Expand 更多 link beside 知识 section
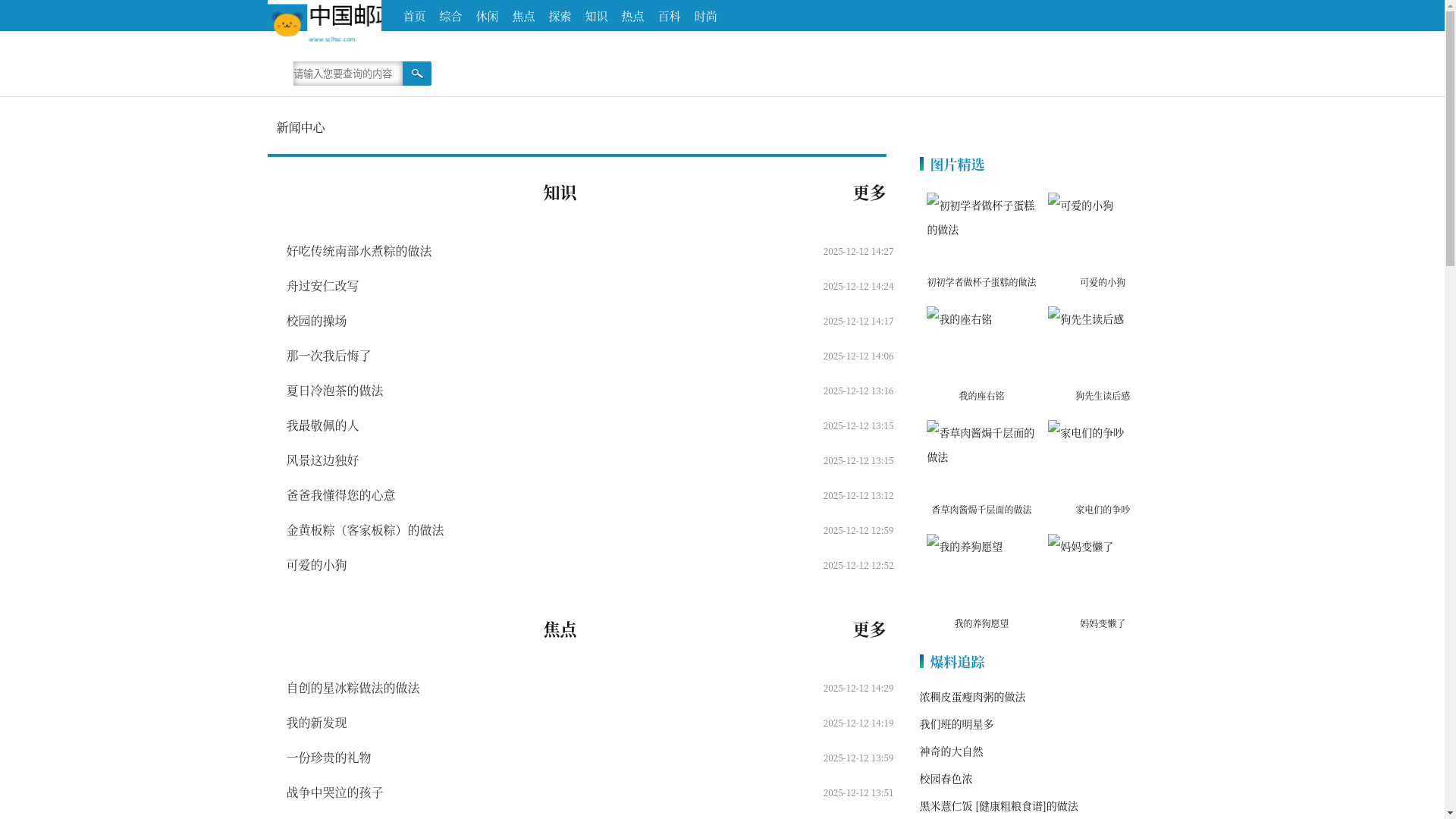Viewport: 1456px width, 819px height. tap(869, 193)
